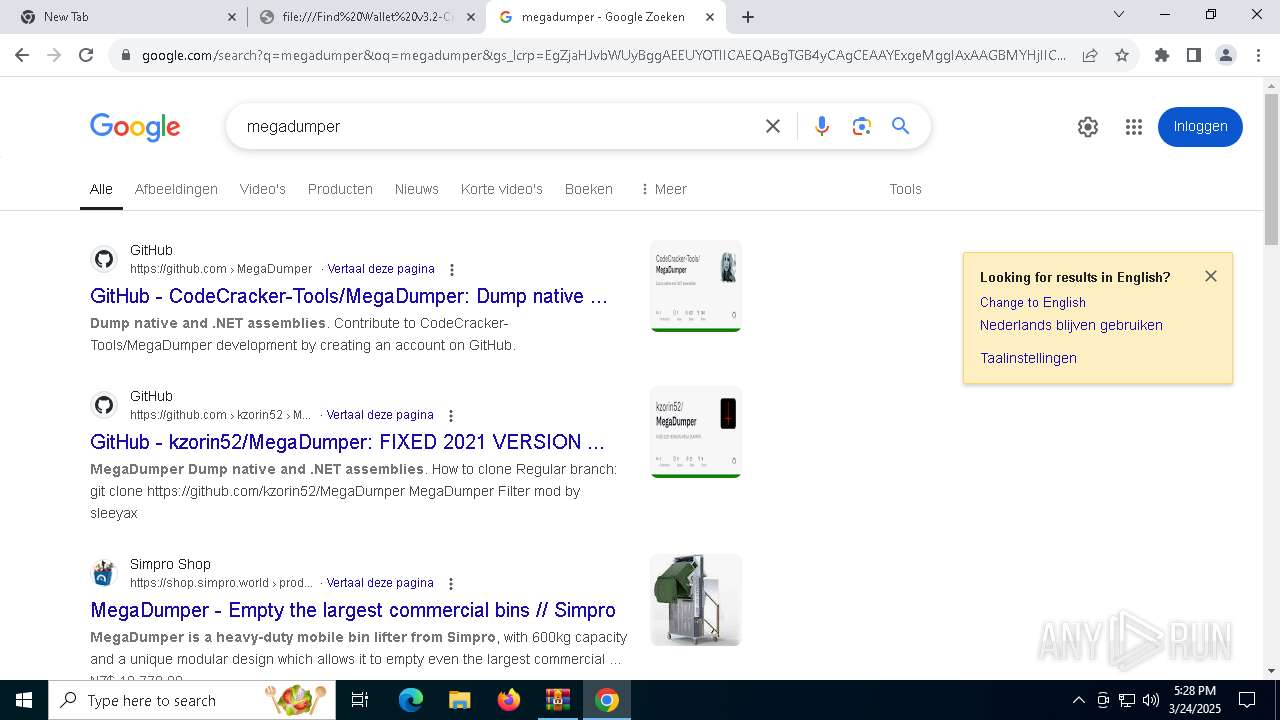
Task: Launch Firefox from taskbar
Action: click(508, 700)
